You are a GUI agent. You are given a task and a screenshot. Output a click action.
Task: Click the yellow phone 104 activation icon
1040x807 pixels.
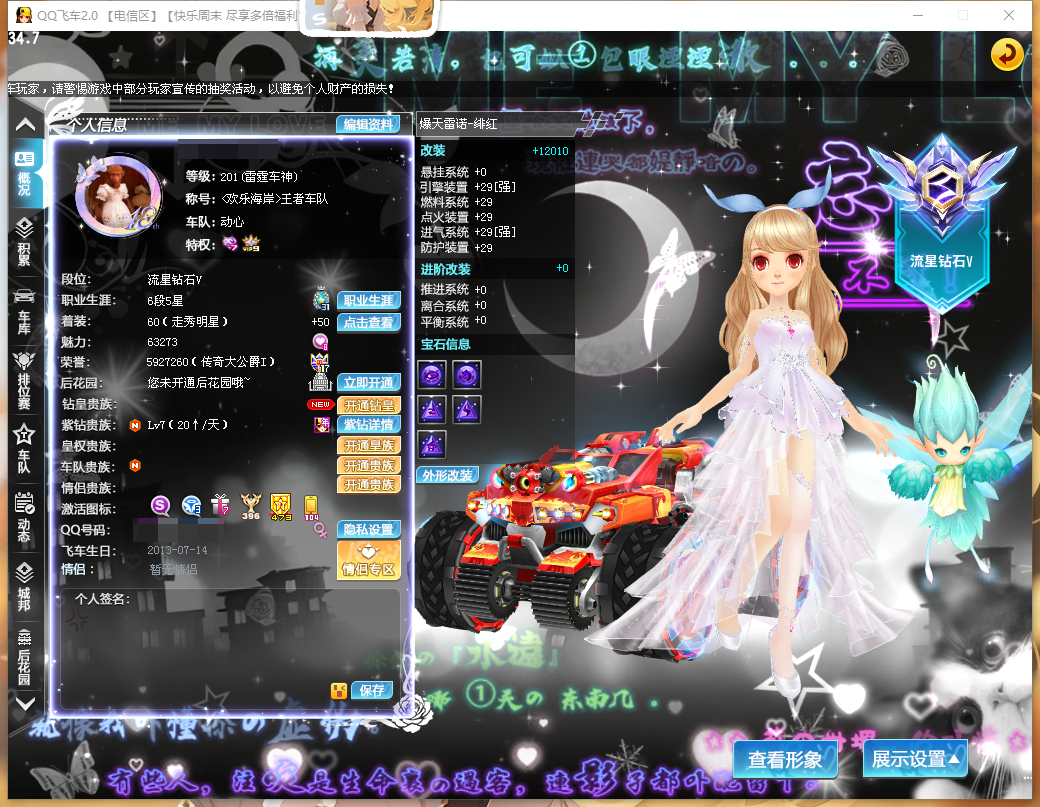pyautogui.click(x=311, y=507)
